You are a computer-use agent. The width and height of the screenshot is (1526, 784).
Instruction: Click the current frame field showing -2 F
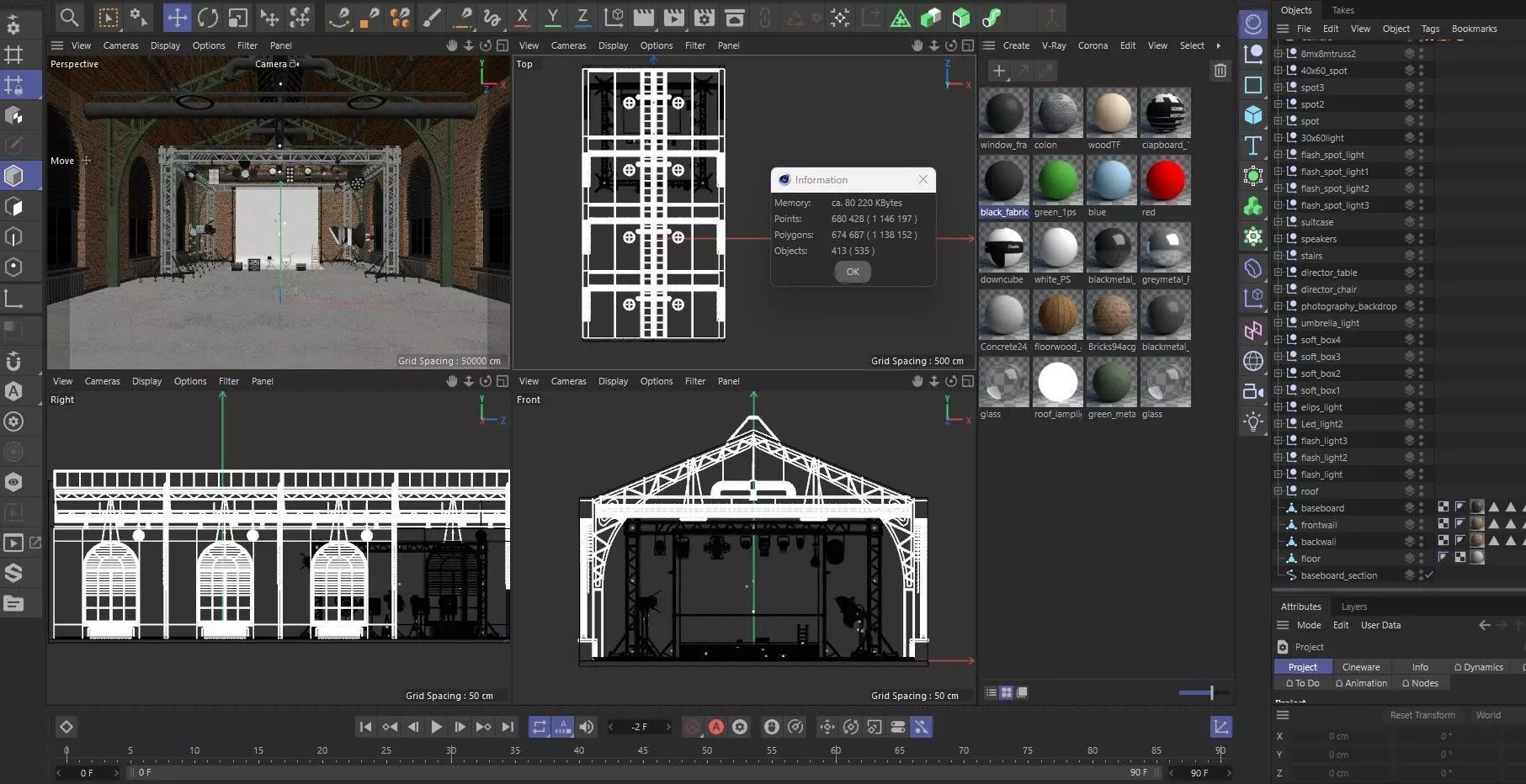(x=640, y=727)
